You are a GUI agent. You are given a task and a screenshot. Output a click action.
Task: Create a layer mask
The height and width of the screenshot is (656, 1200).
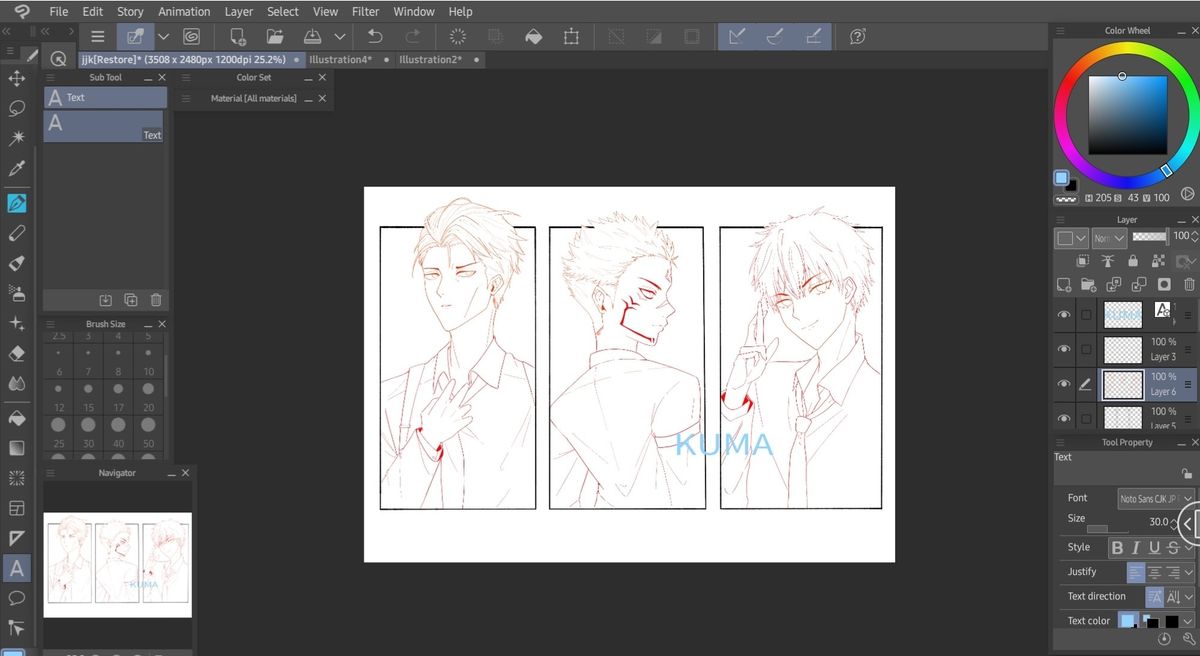tap(1164, 285)
